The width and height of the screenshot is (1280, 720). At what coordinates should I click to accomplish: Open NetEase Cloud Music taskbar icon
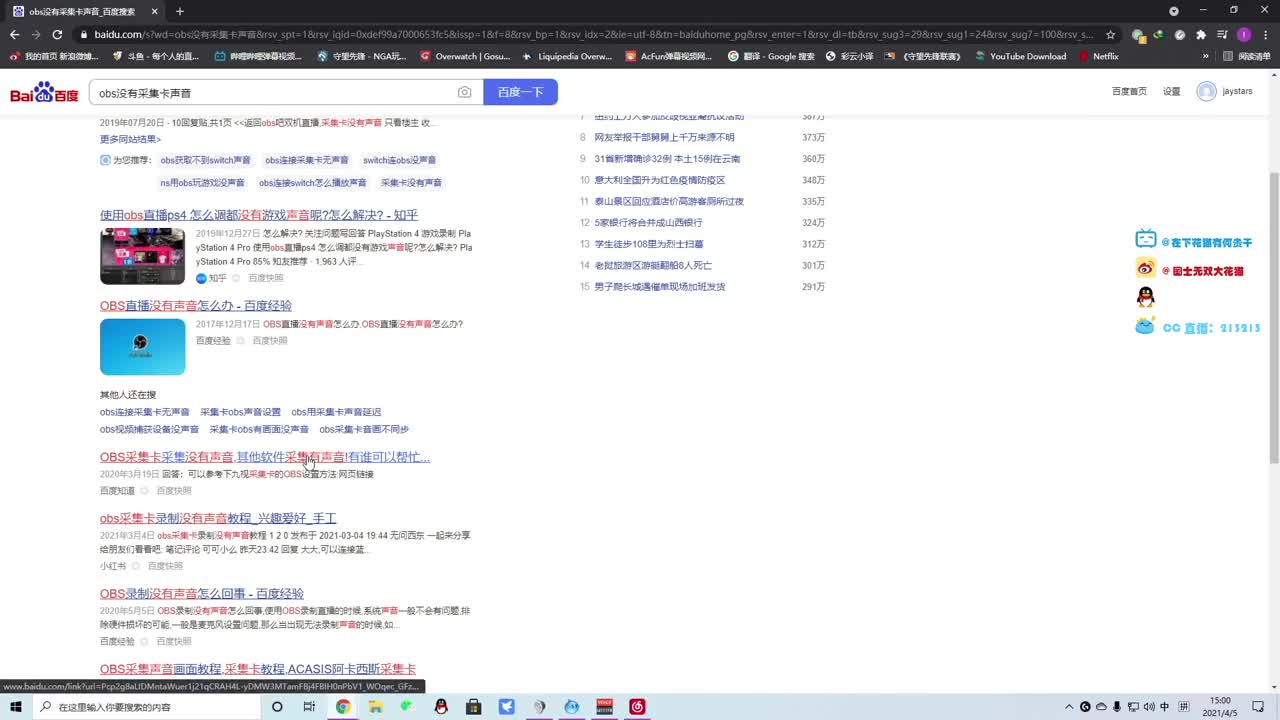click(637, 707)
